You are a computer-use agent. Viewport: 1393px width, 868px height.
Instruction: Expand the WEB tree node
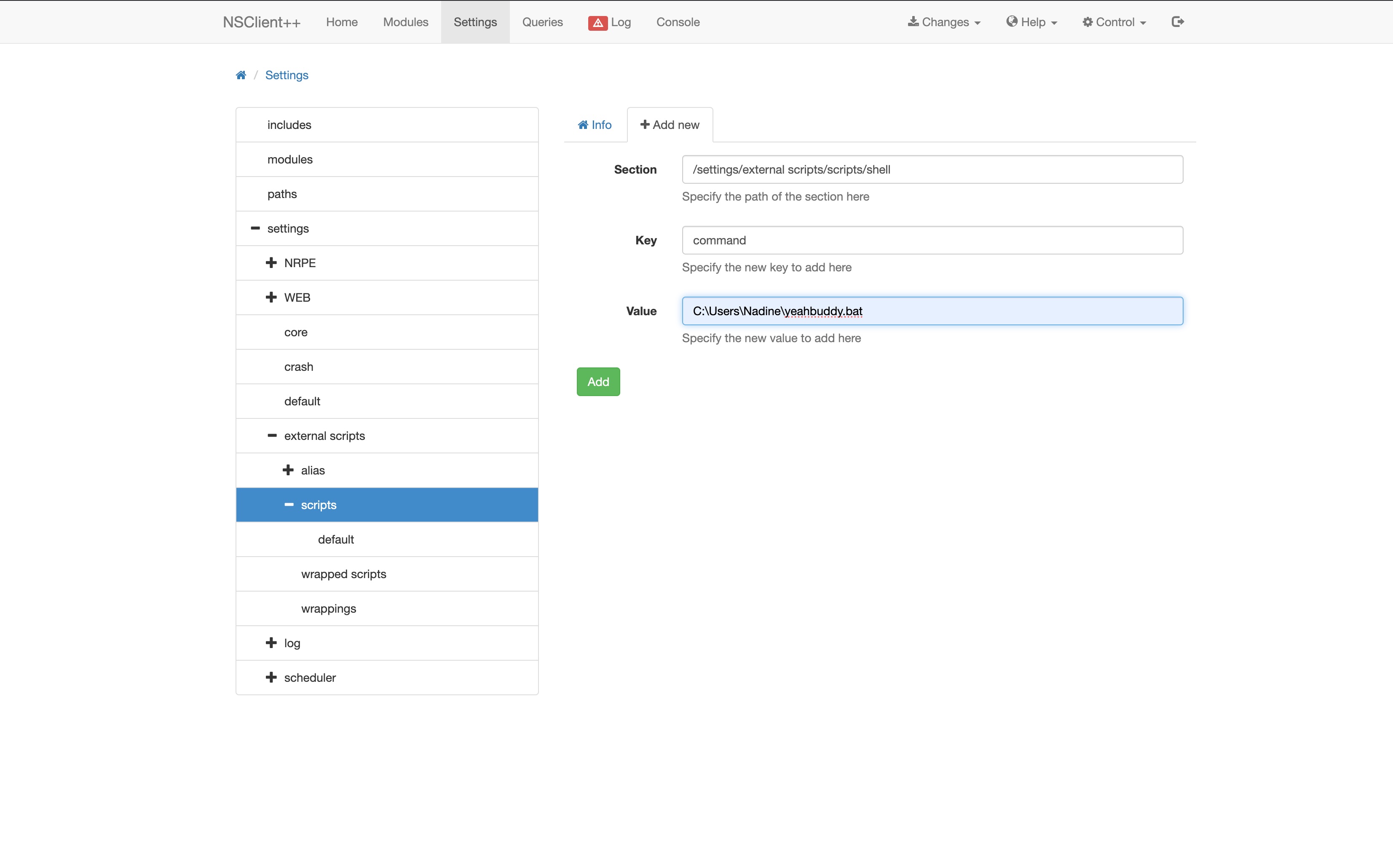click(271, 297)
